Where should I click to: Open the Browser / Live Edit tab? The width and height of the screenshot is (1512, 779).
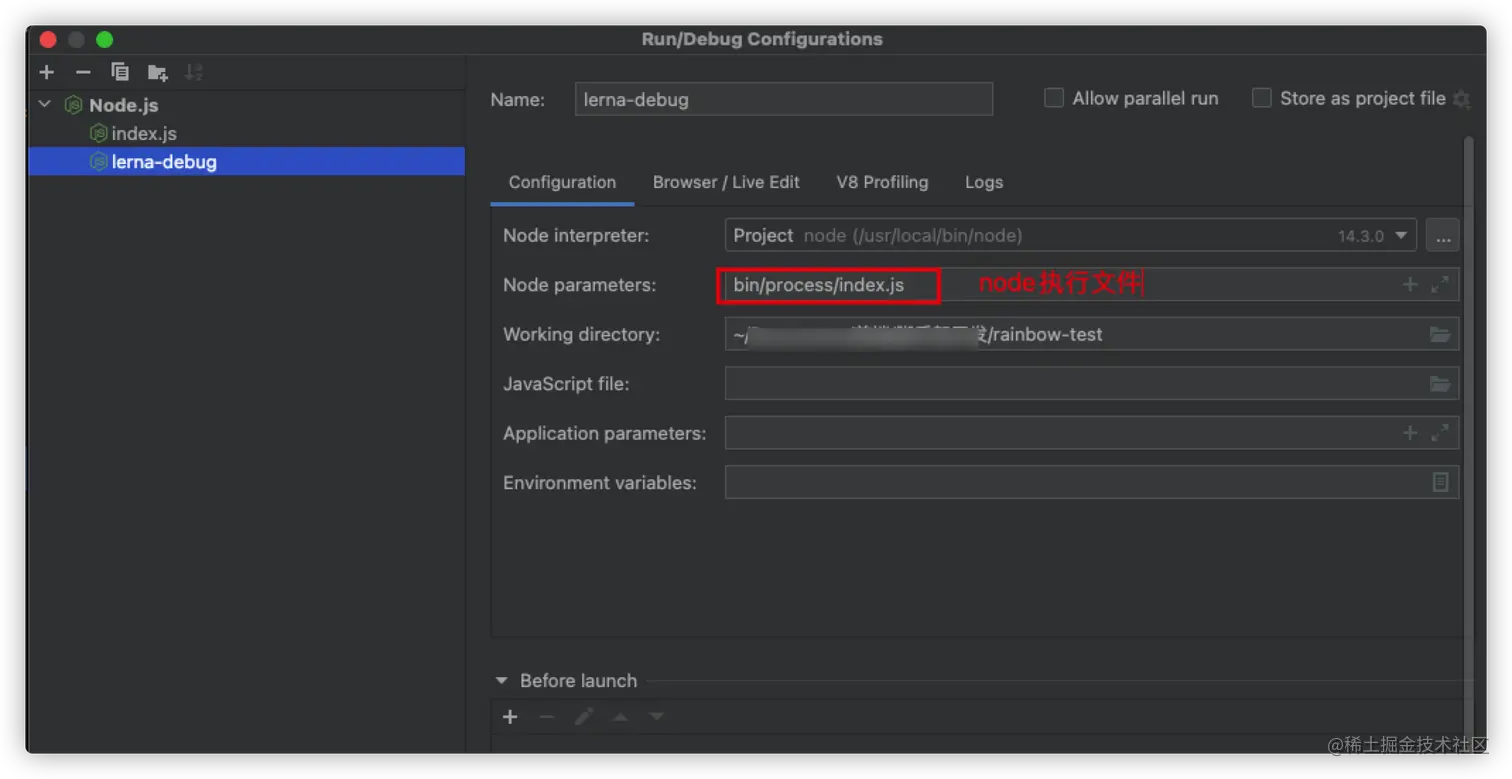point(726,182)
